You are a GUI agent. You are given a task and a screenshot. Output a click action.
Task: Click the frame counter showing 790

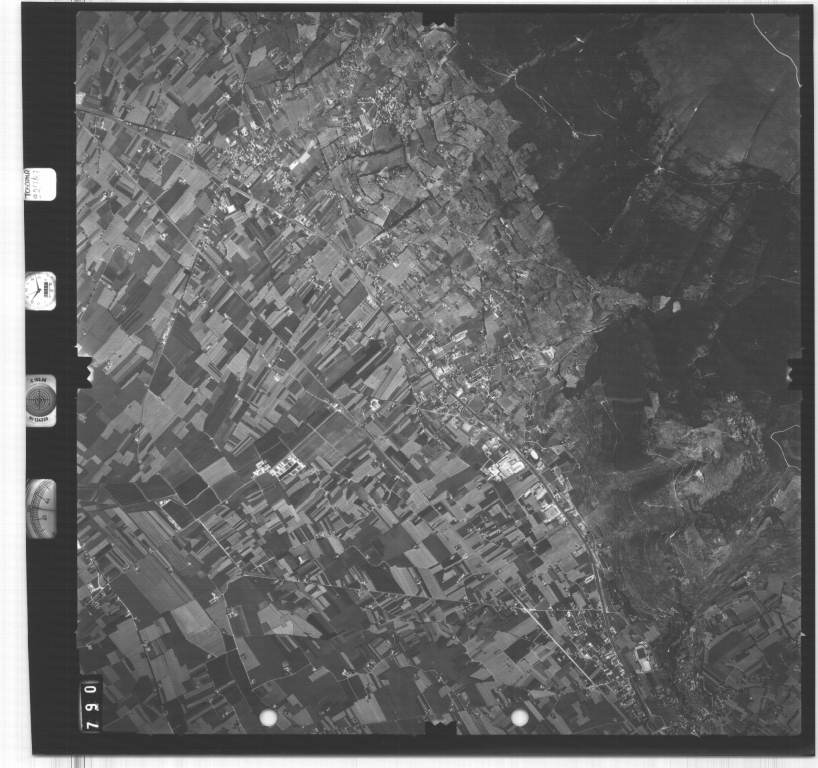pyautogui.click(x=91, y=704)
